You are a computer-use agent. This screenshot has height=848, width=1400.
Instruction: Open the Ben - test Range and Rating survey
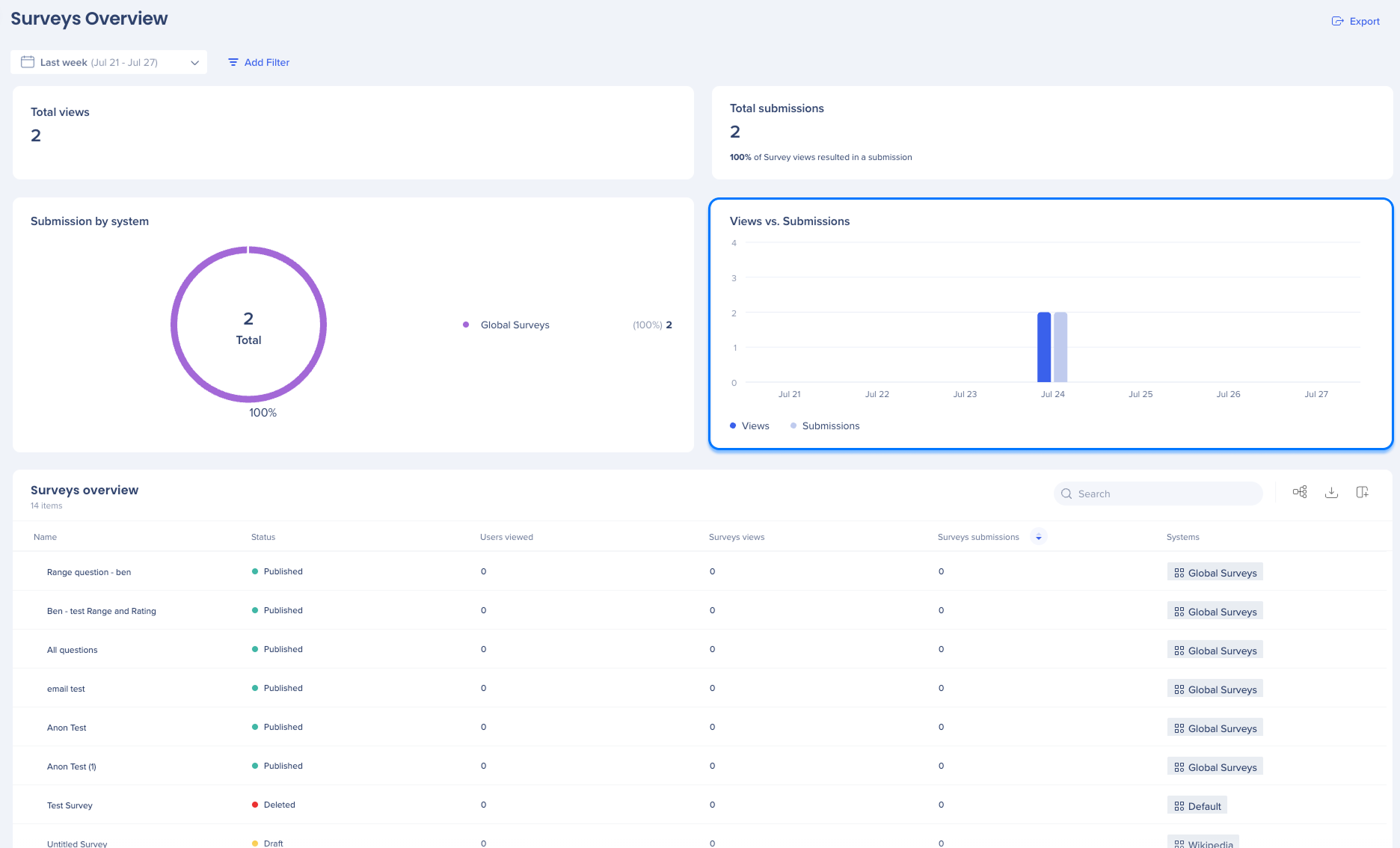(102, 611)
